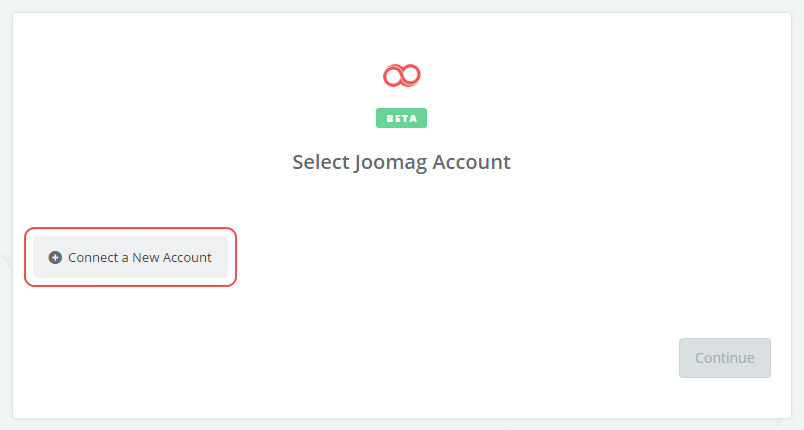The height and width of the screenshot is (430, 804).
Task: Hit the dark plus circle icon
Action: tap(55, 257)
